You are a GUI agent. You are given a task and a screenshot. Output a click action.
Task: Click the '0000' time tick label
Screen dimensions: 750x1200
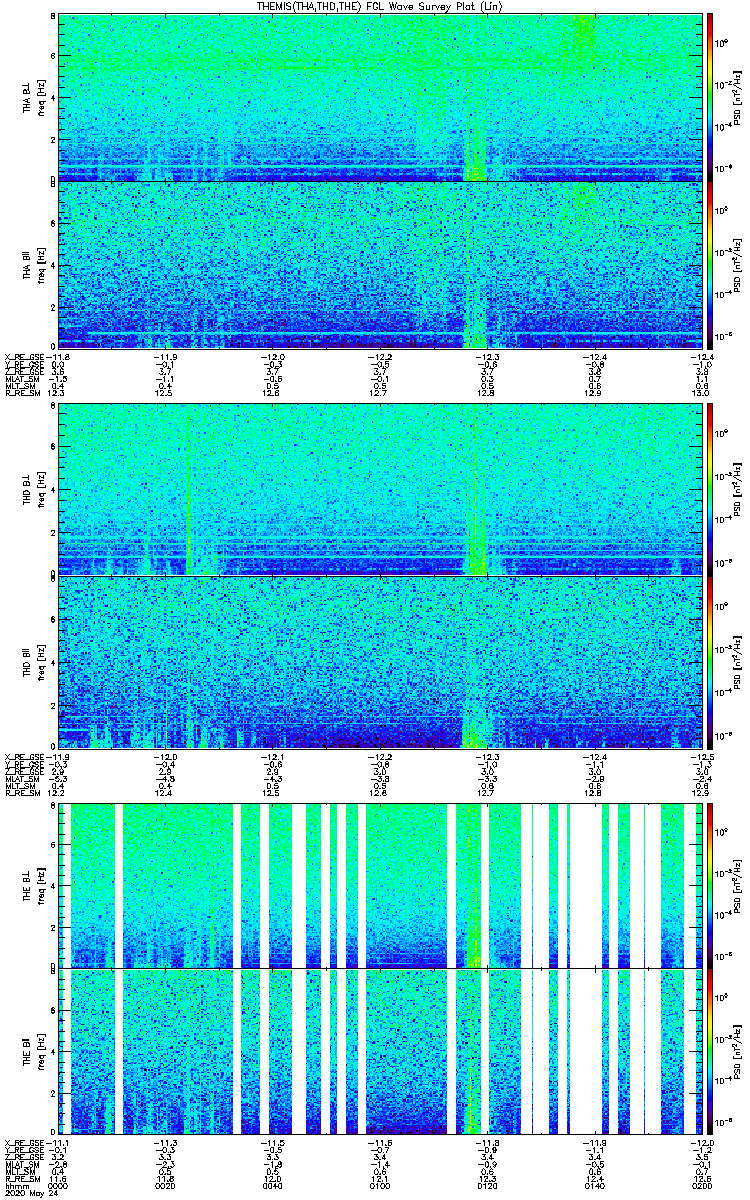60,1185
